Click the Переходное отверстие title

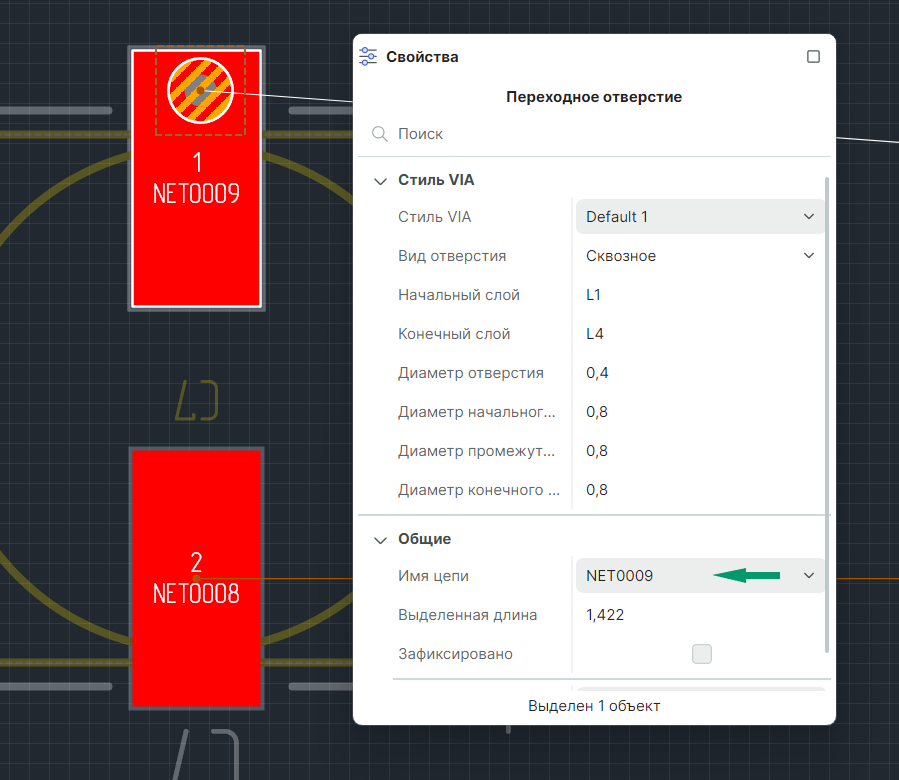coord(594,97)
